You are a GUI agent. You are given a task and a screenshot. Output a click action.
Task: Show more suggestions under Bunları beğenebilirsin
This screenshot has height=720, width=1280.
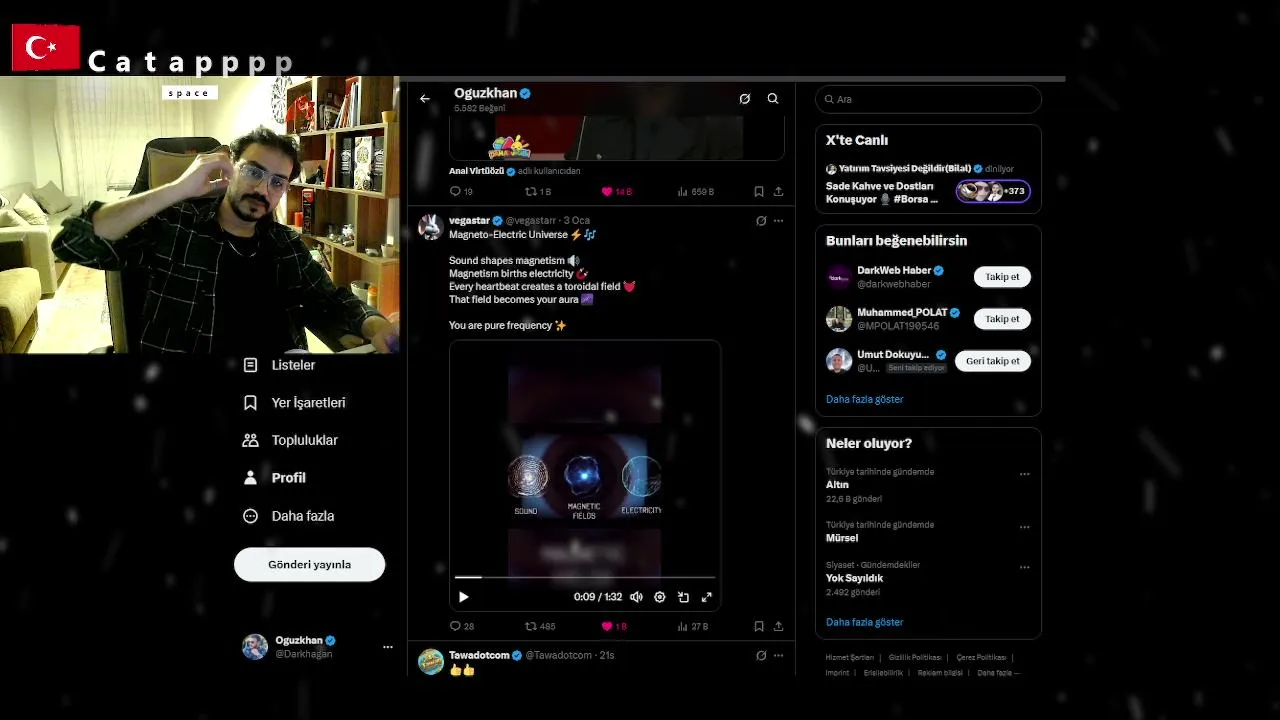[864, 399]
